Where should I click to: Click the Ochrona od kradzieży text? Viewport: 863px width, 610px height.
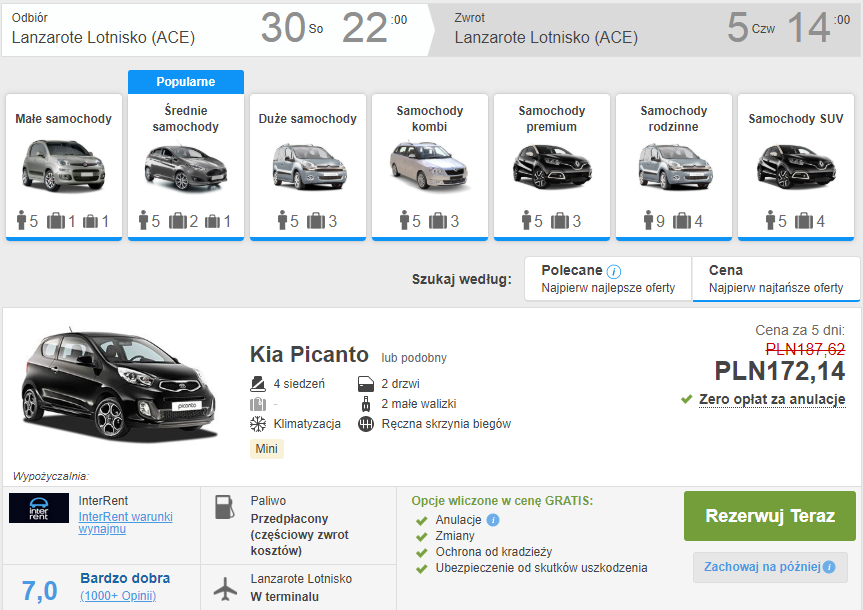494,552
